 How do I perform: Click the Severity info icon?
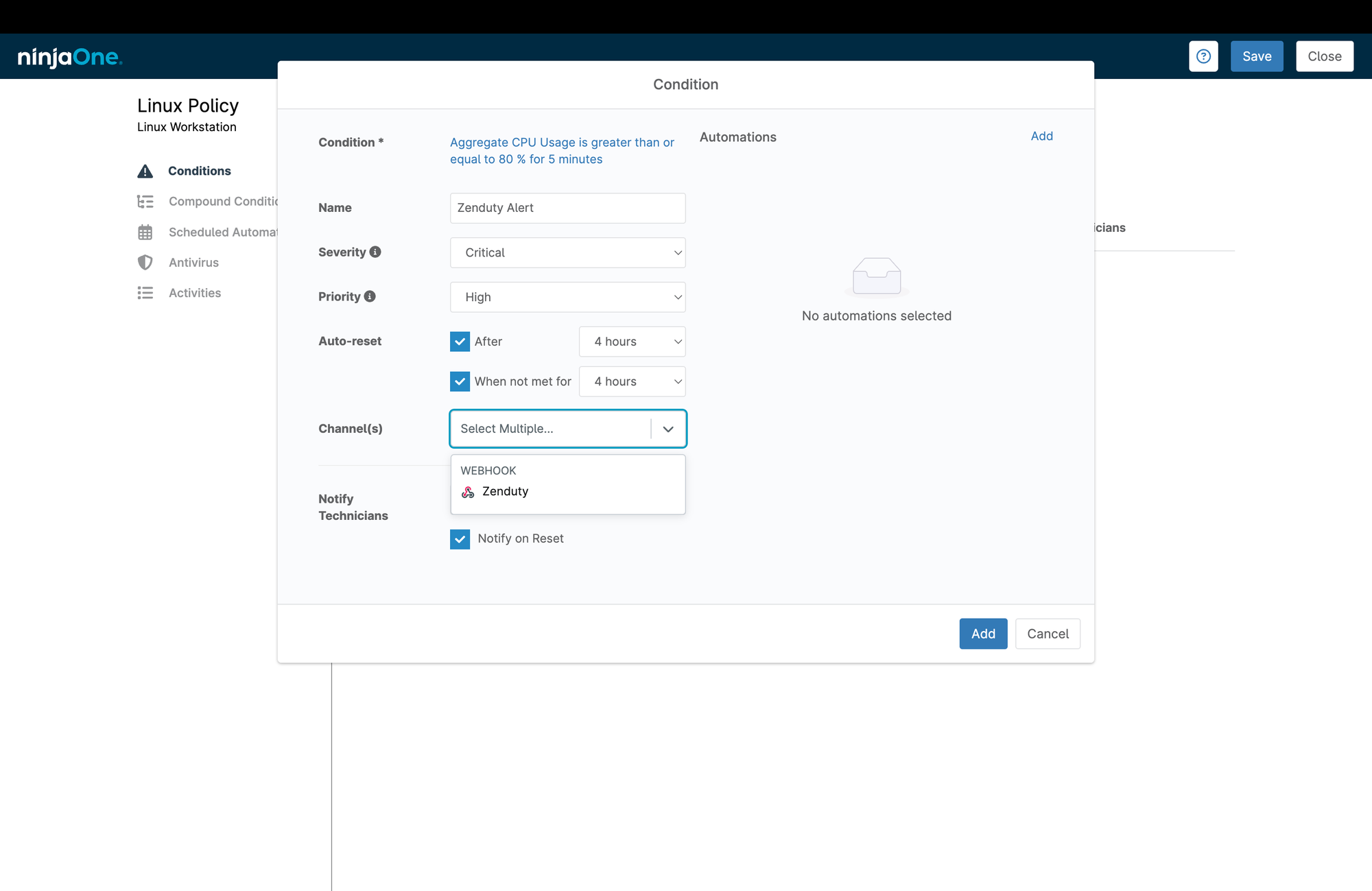coord(375,252)
